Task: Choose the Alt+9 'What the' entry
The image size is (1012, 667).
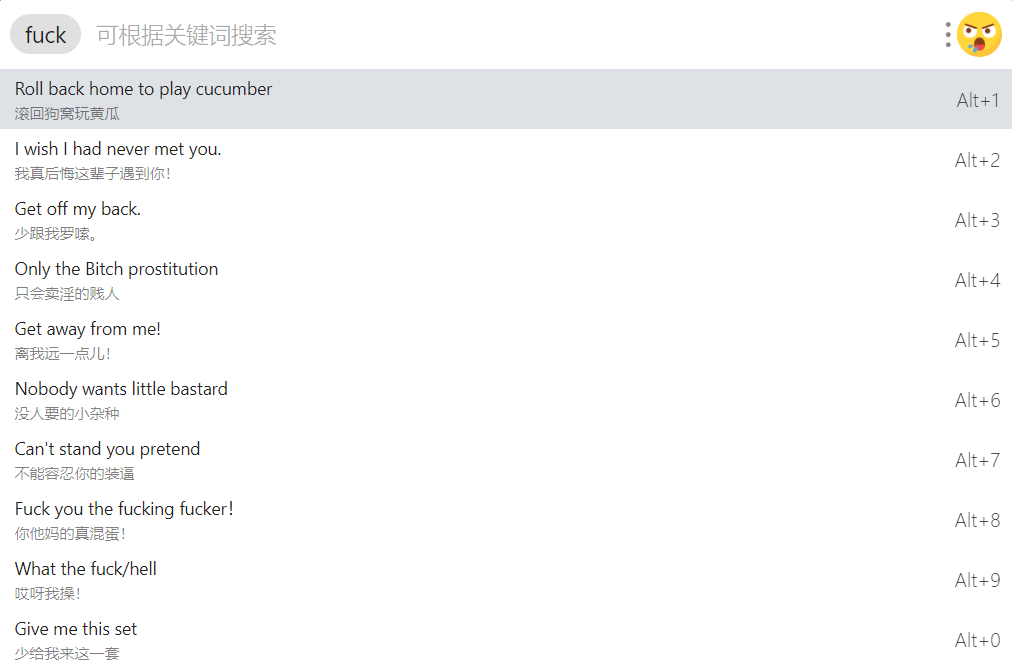Action: coord(506,580)
